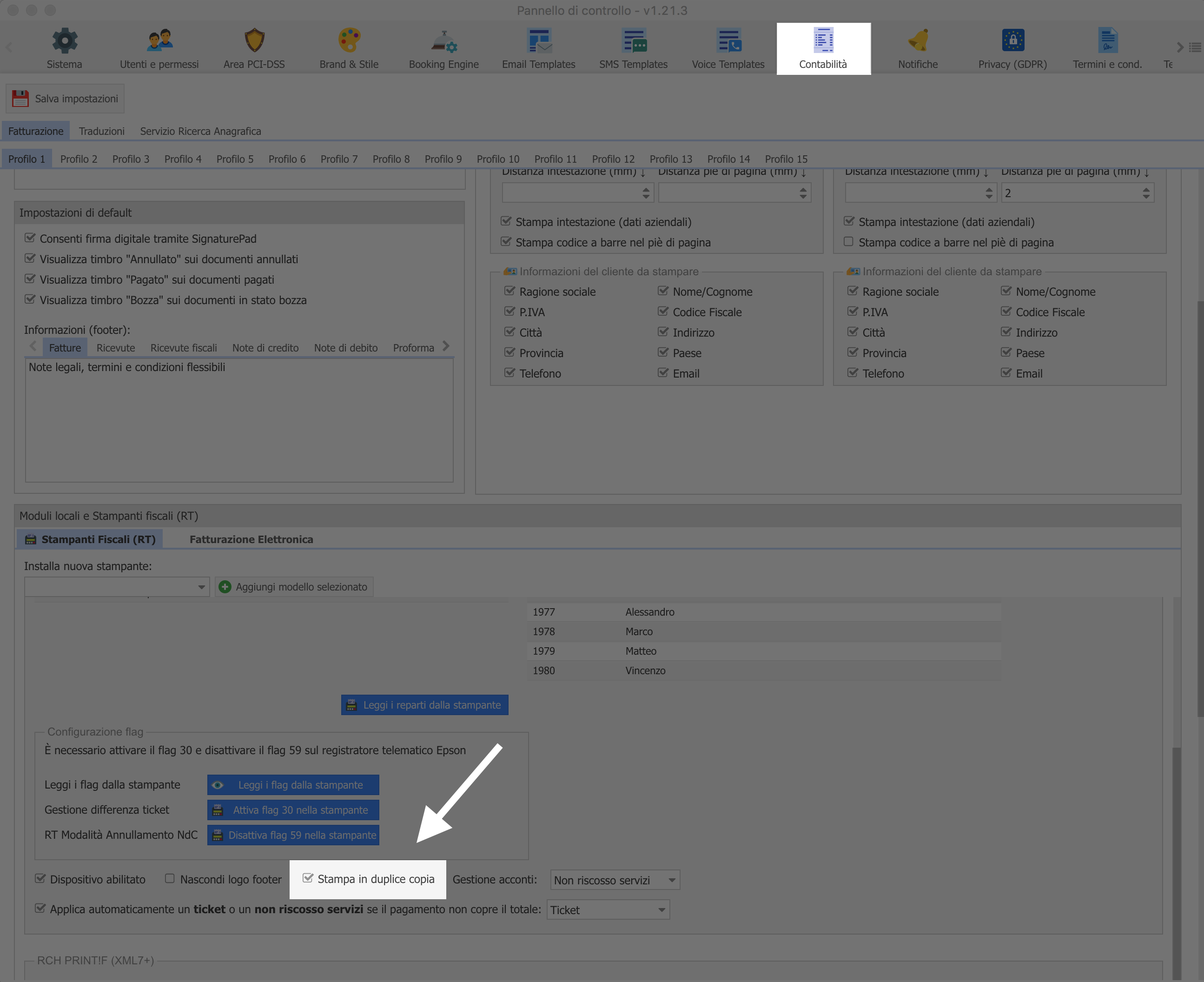Open Fatturazione Elettronica tab
1204x982 pixels.
[251, 539]
